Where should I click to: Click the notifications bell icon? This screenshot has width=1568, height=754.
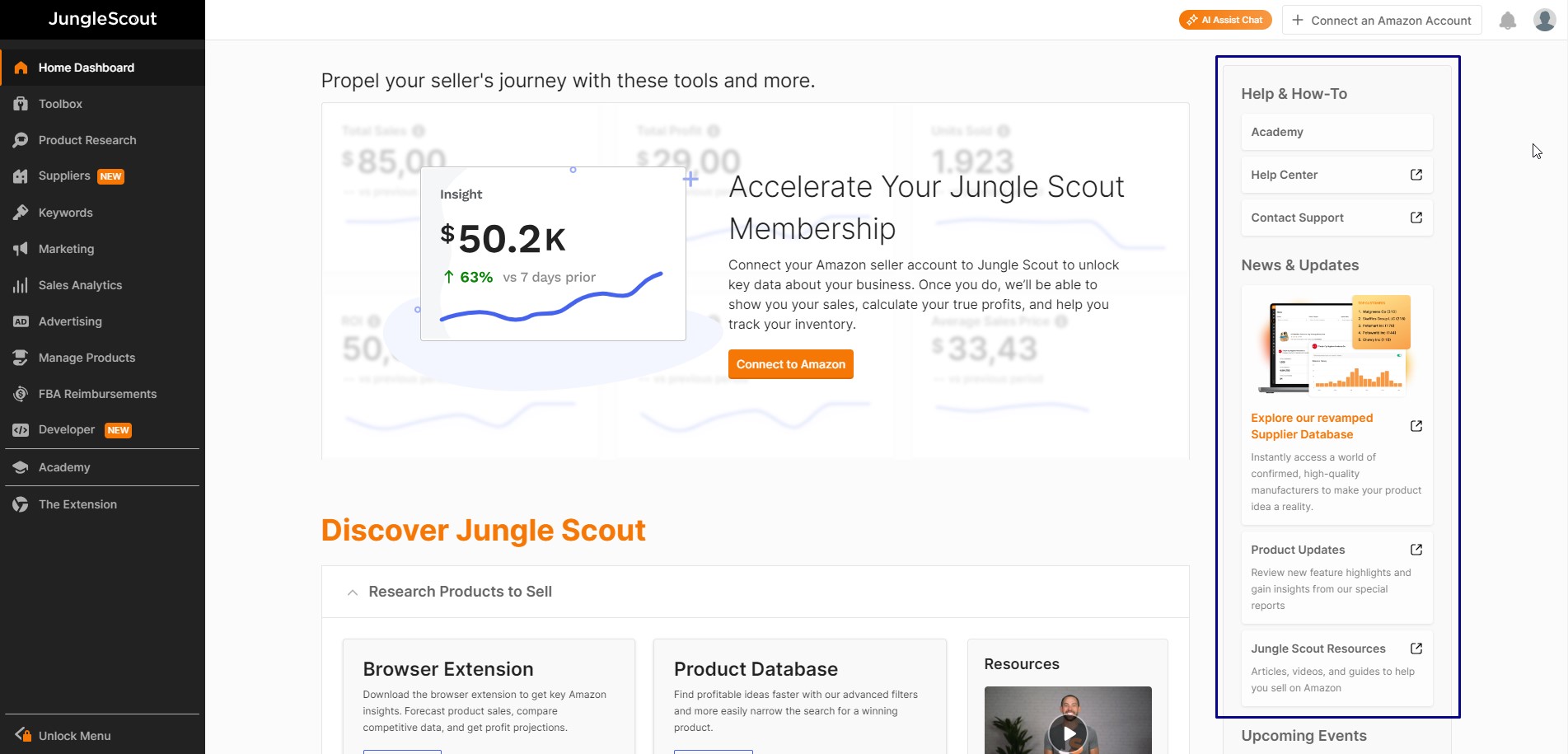pos(1507,21)
